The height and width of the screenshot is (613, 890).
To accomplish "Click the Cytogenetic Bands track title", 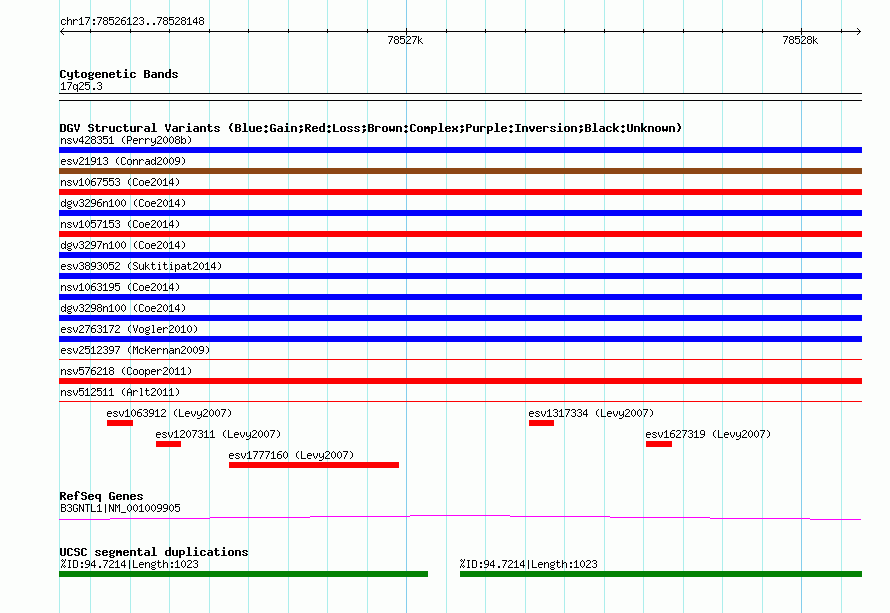I will coord(119,74).
